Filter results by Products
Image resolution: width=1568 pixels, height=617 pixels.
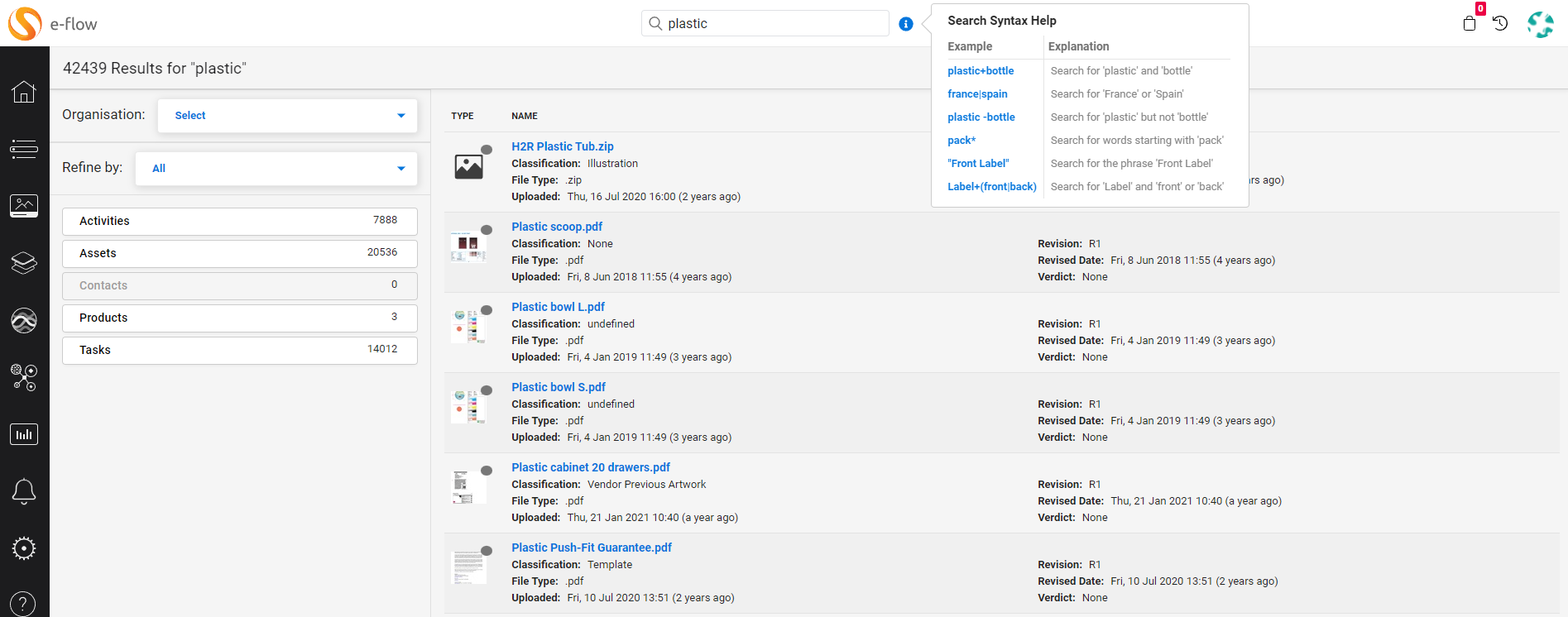239,318
